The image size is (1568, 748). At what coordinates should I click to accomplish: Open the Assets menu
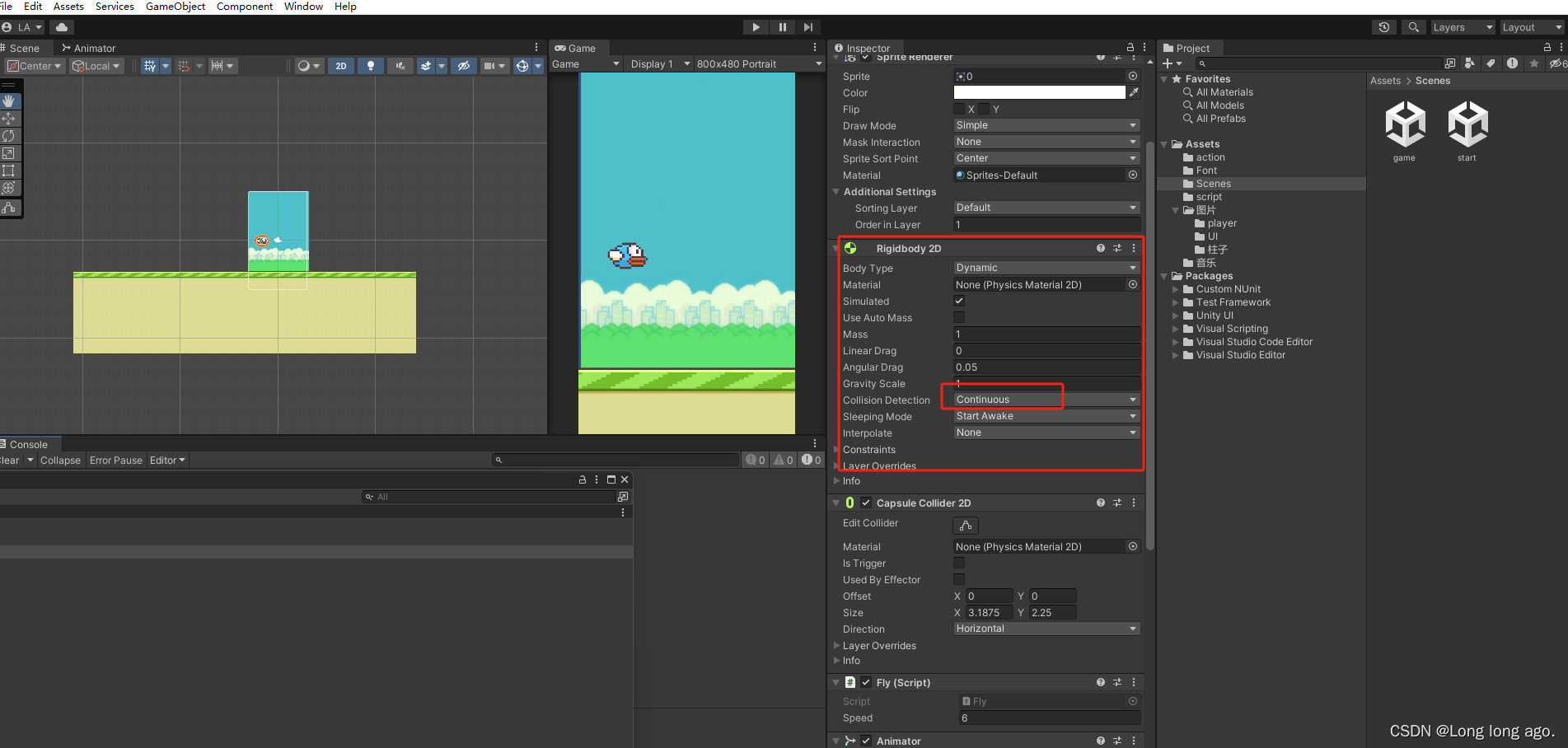point(68,7)
